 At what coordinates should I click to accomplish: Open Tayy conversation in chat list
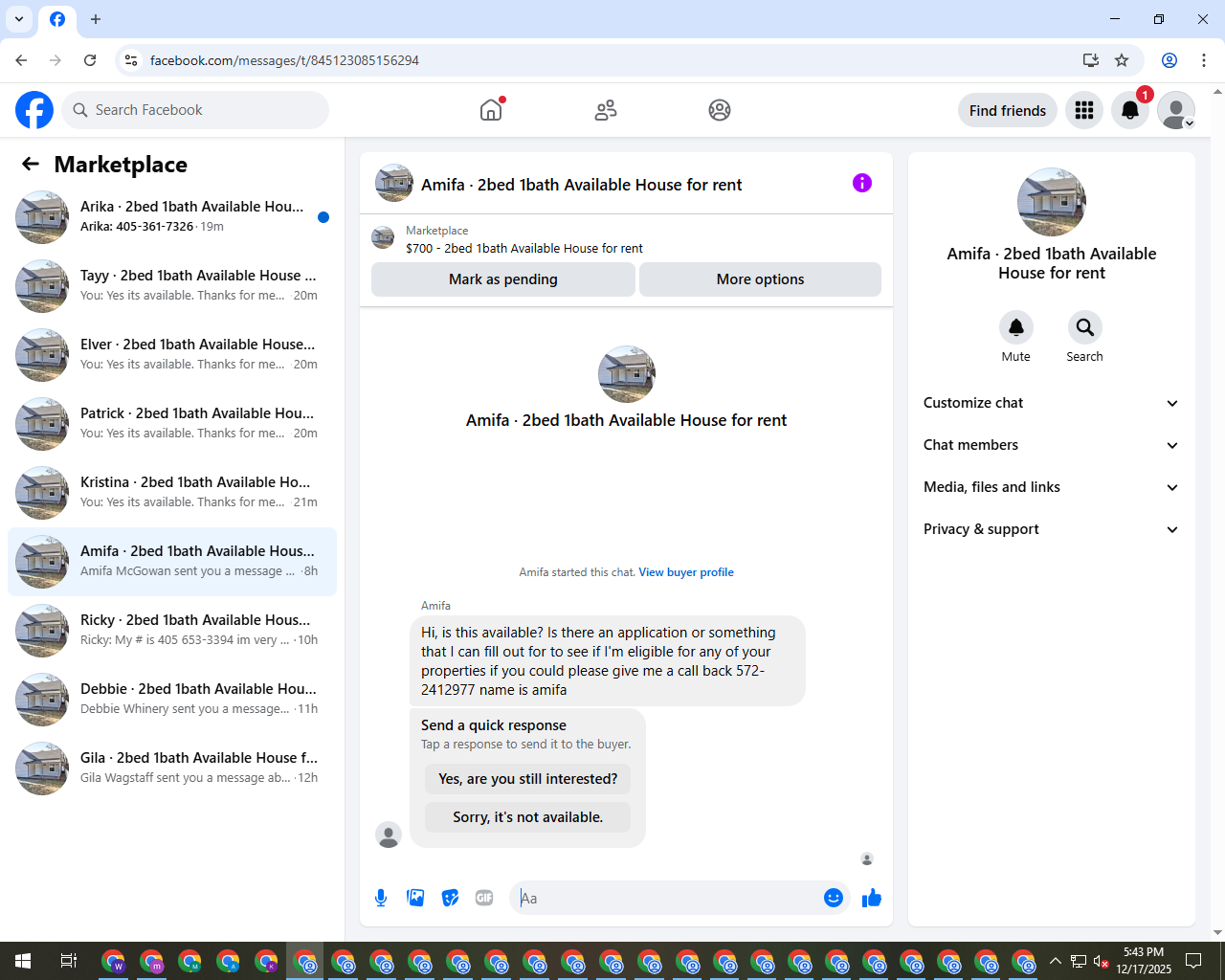point(172,286)
